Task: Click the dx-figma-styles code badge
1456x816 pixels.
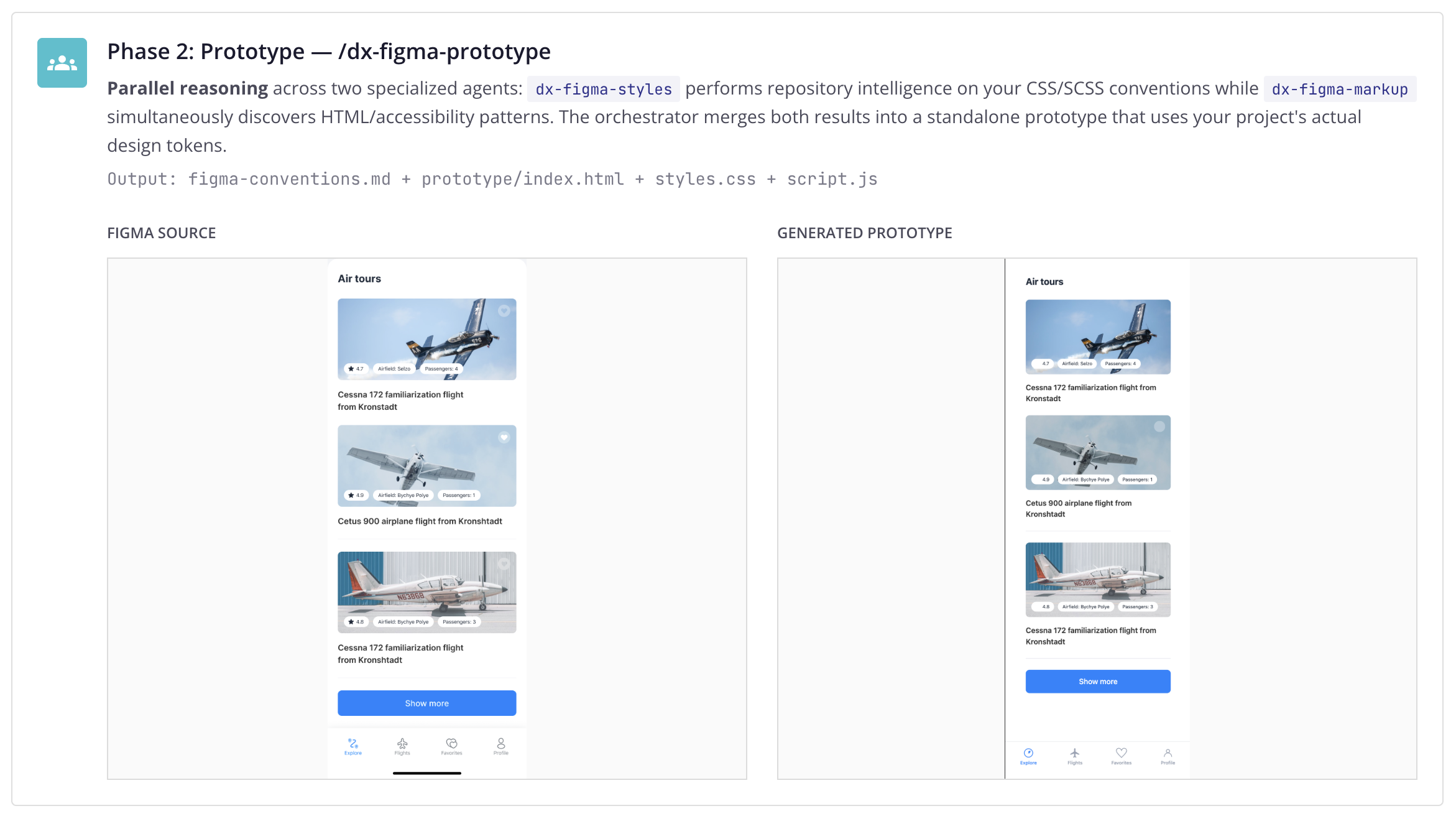Action: 604,88
